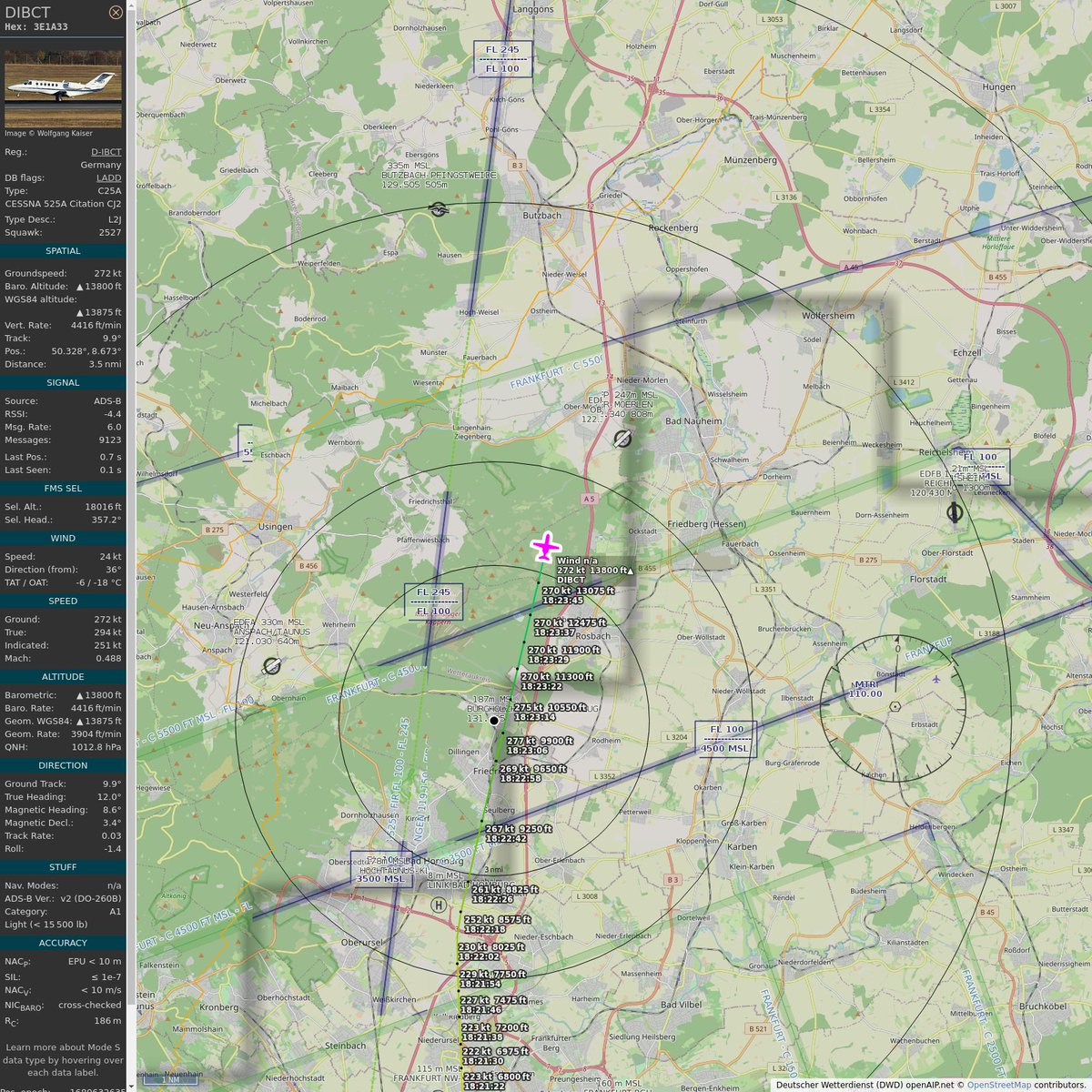Screen dimensions: 1092x1092
Task: Click the ALTITUDE section header
Action: tap(63, 677)
